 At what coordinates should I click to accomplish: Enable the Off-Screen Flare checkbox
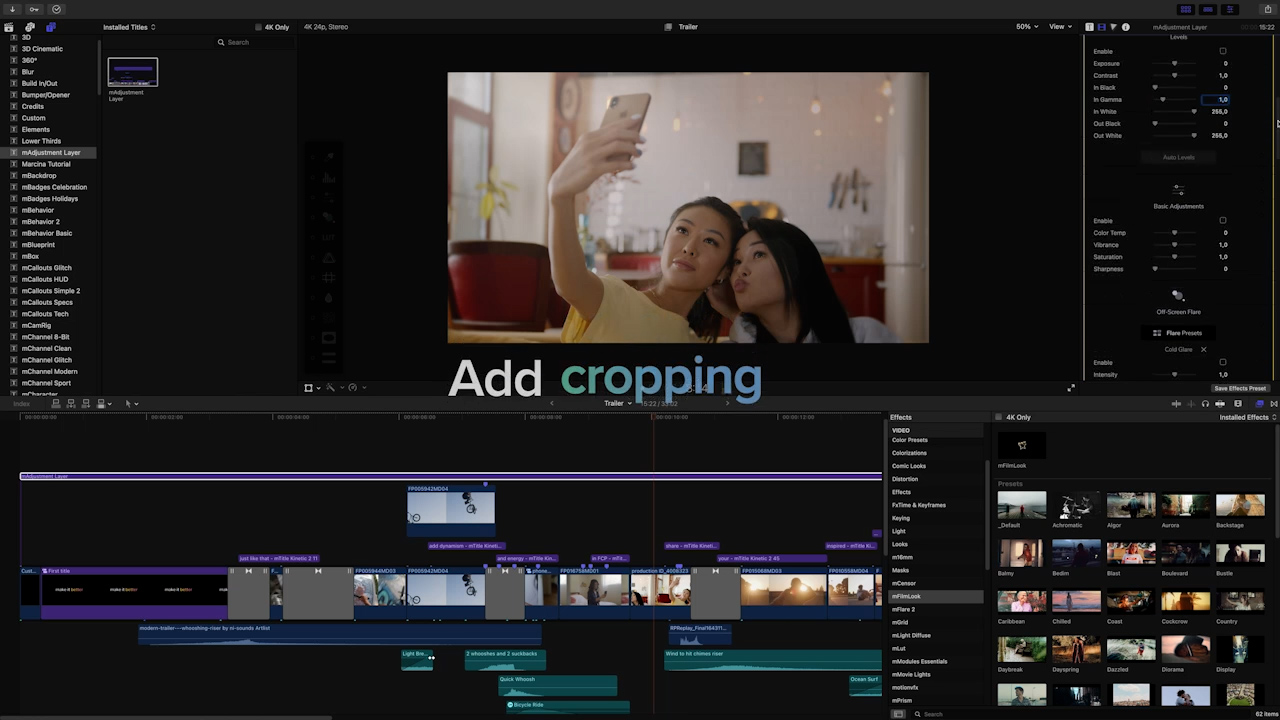pyautogui.click(x=1222, y=363)
